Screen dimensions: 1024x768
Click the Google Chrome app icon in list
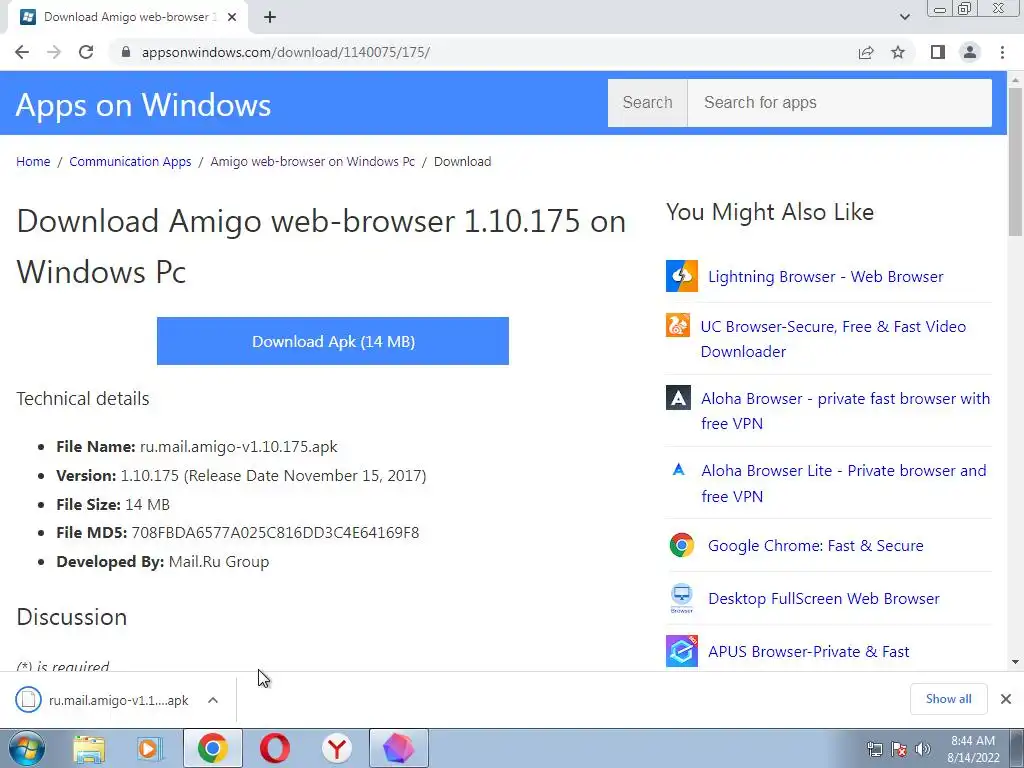pyautogui.click(x=682, y=545)
